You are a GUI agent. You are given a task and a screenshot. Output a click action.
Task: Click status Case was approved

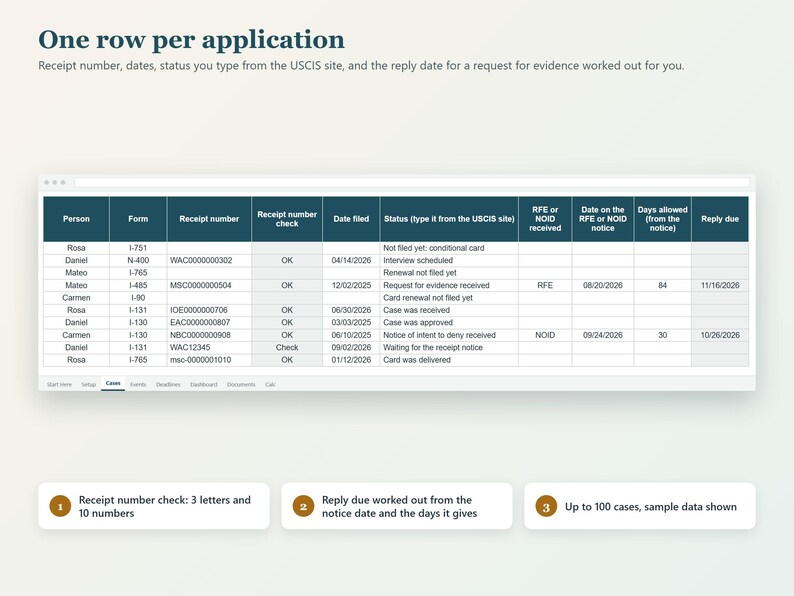(x=449, y=323)
